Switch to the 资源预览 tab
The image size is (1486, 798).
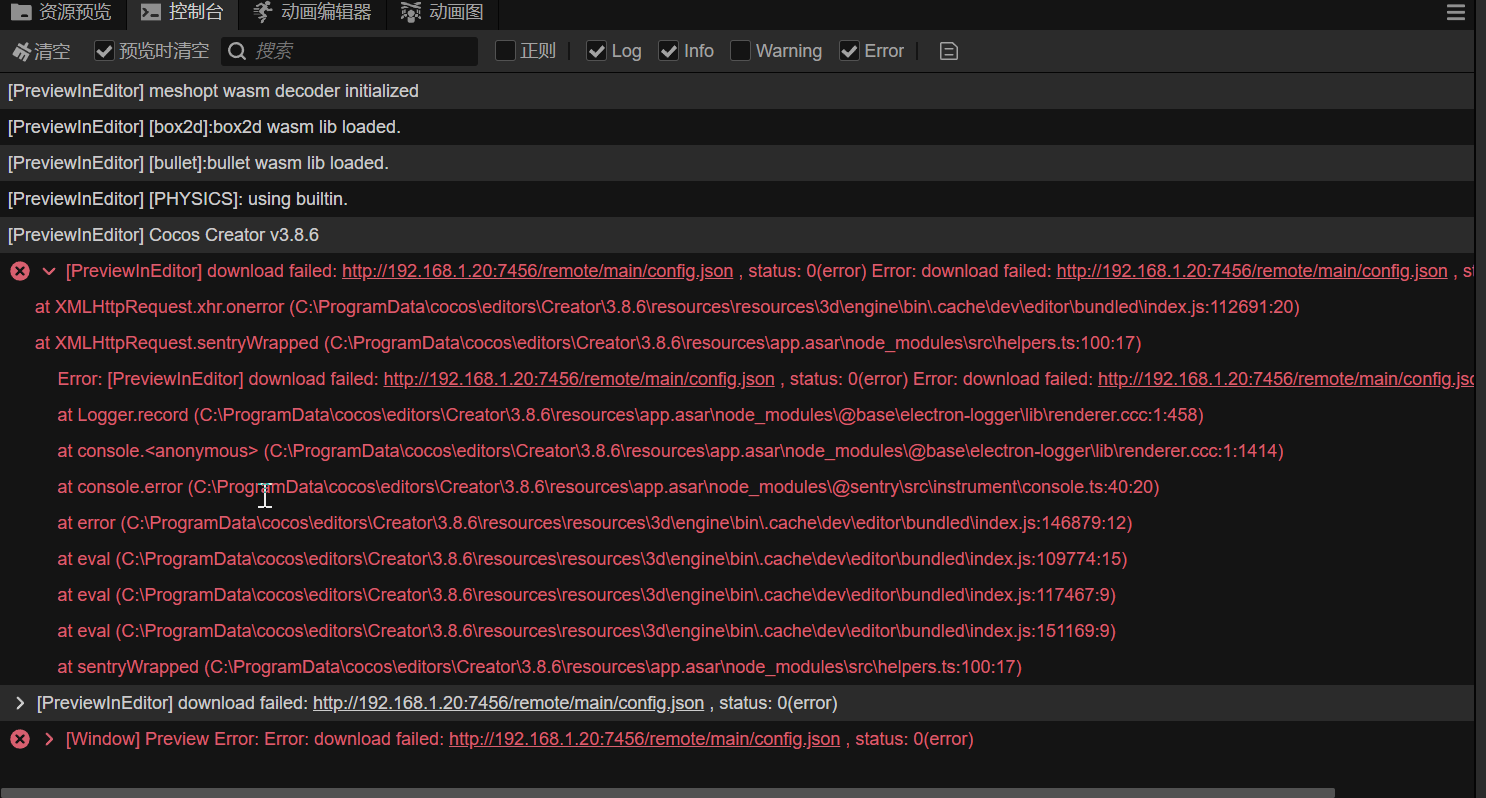(x=62, y=13)
